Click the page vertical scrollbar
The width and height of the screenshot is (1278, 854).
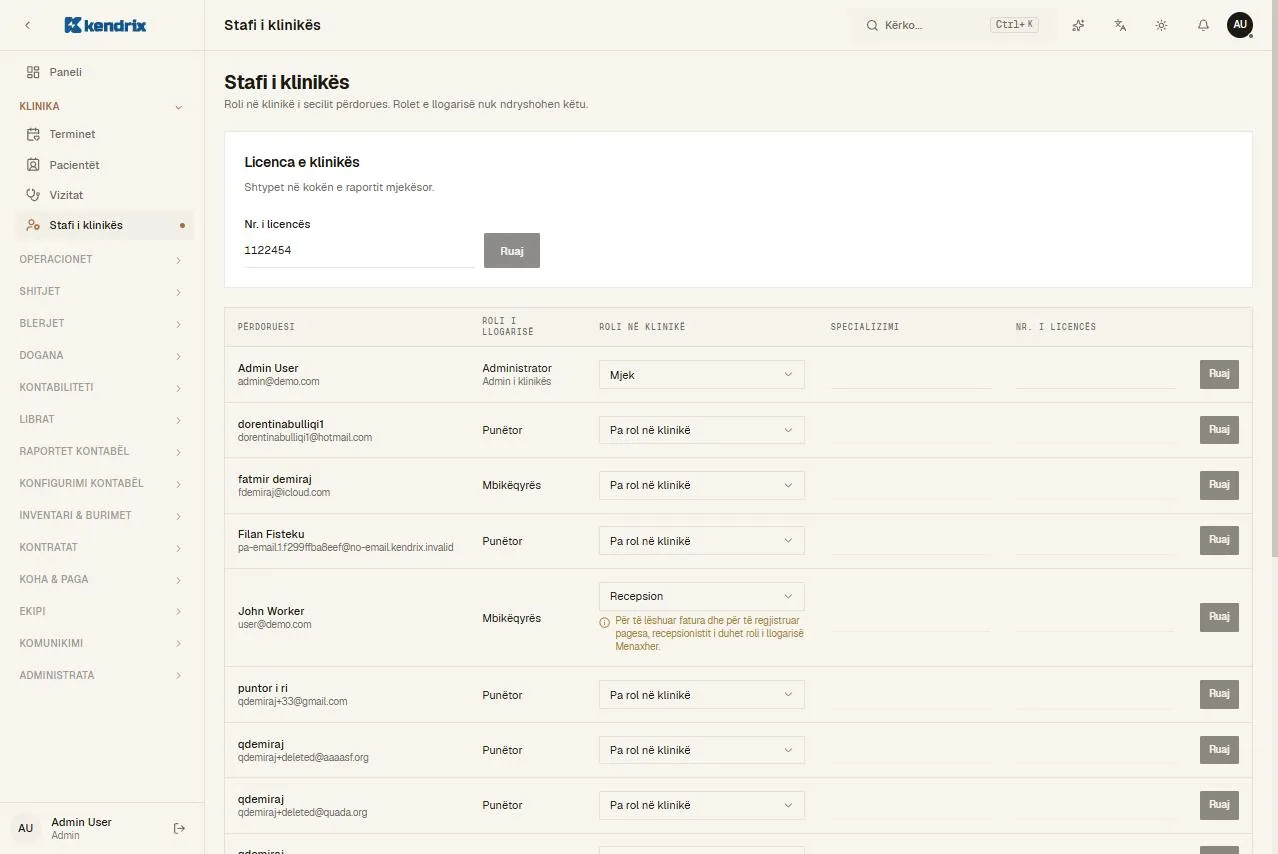tap(1273, 280)
